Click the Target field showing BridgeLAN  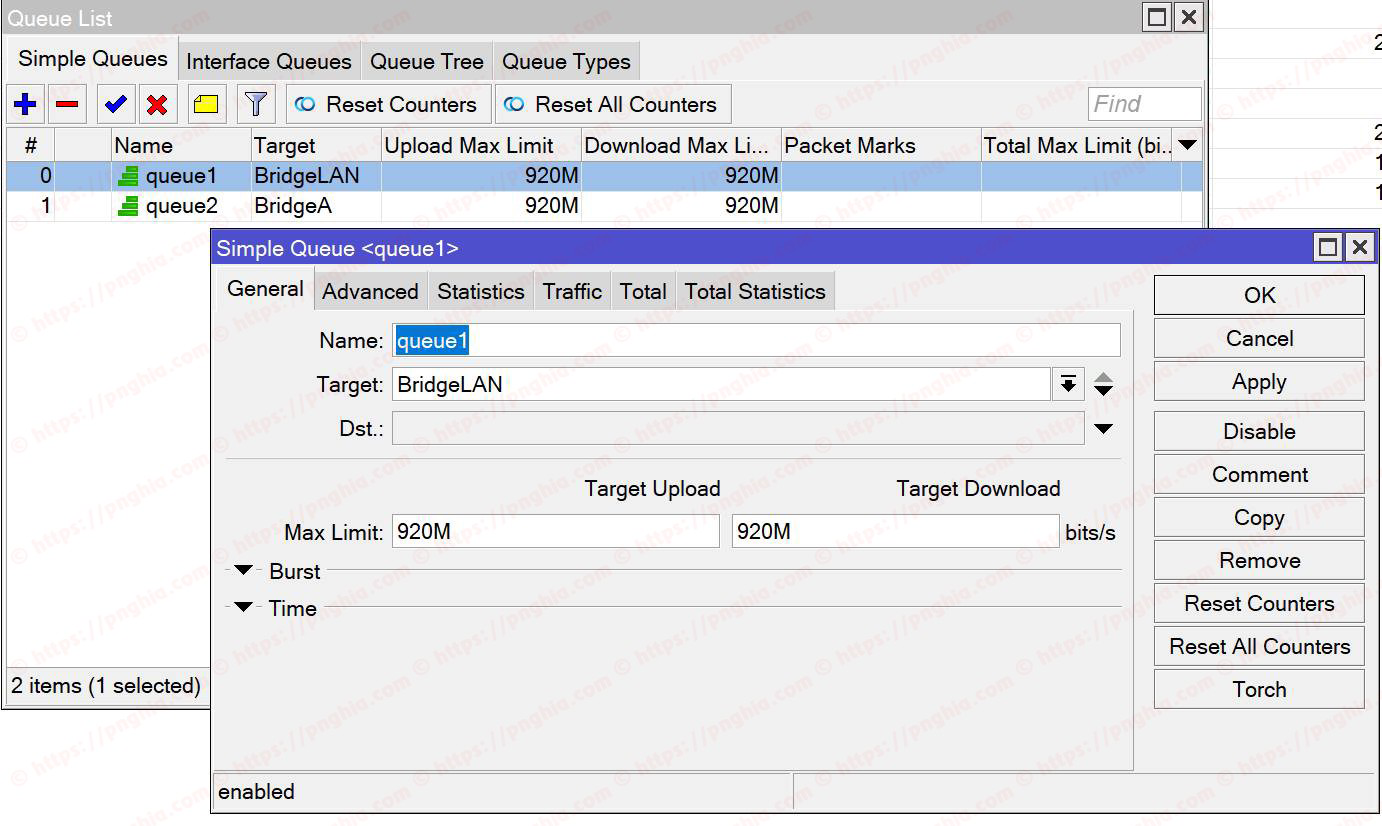coord(720,384)
